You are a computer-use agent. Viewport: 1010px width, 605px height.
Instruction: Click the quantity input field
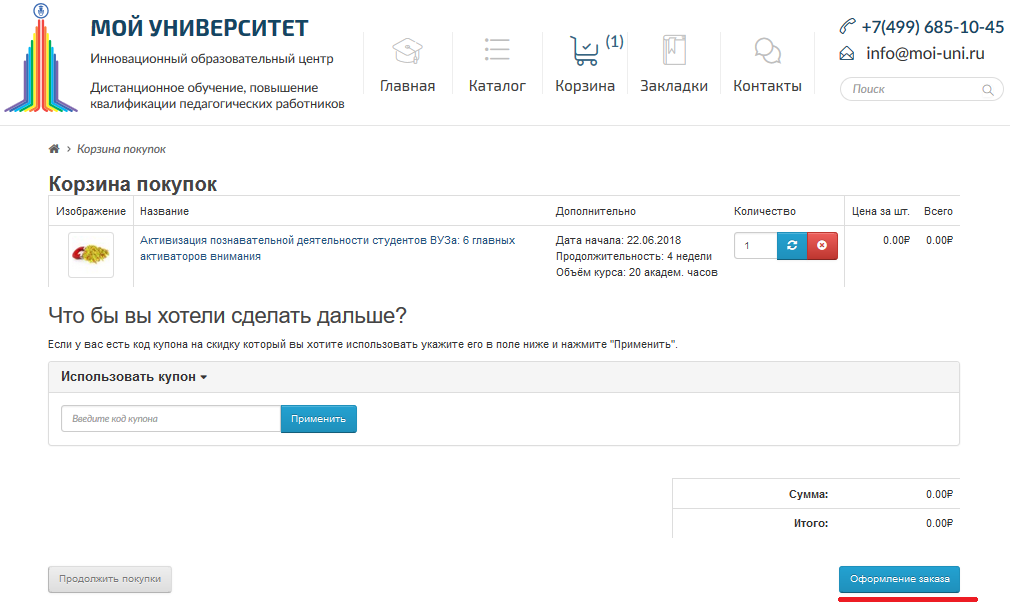[x=755, y=246]
